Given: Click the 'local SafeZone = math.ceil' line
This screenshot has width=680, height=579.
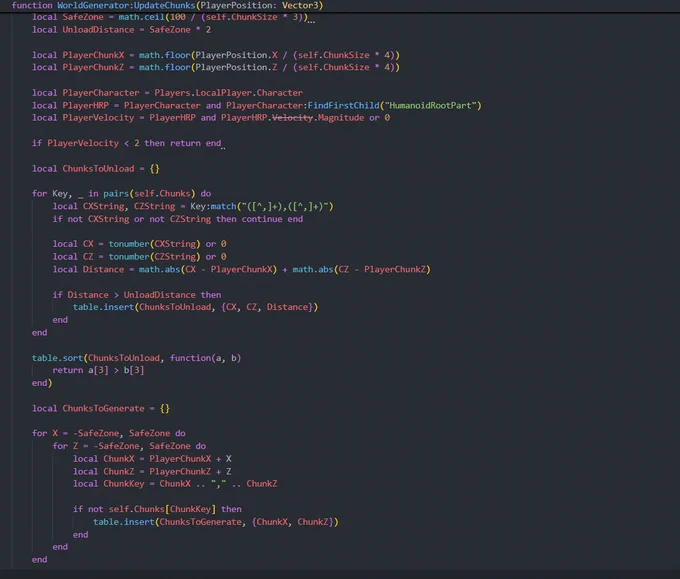Looking at the screenshot, I should click(170, 17).
